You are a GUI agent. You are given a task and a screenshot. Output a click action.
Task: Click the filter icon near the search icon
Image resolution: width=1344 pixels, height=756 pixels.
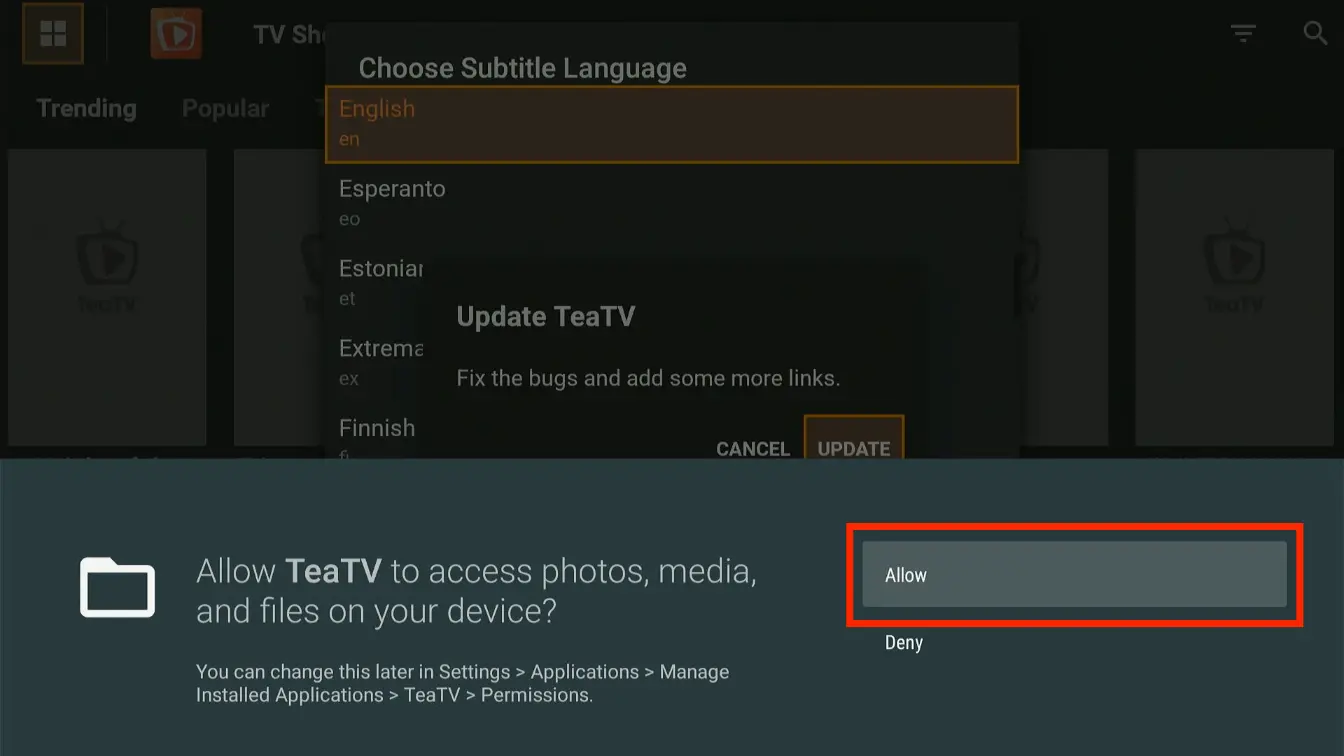point(1243,33)
